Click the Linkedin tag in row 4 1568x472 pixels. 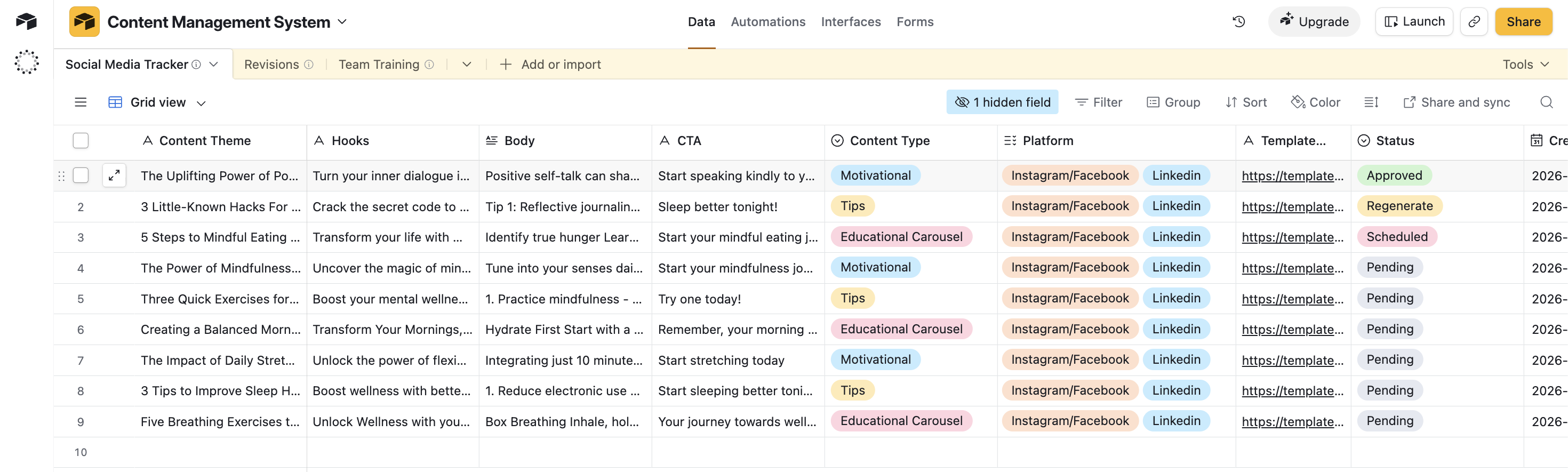(x=1176, y=268)
